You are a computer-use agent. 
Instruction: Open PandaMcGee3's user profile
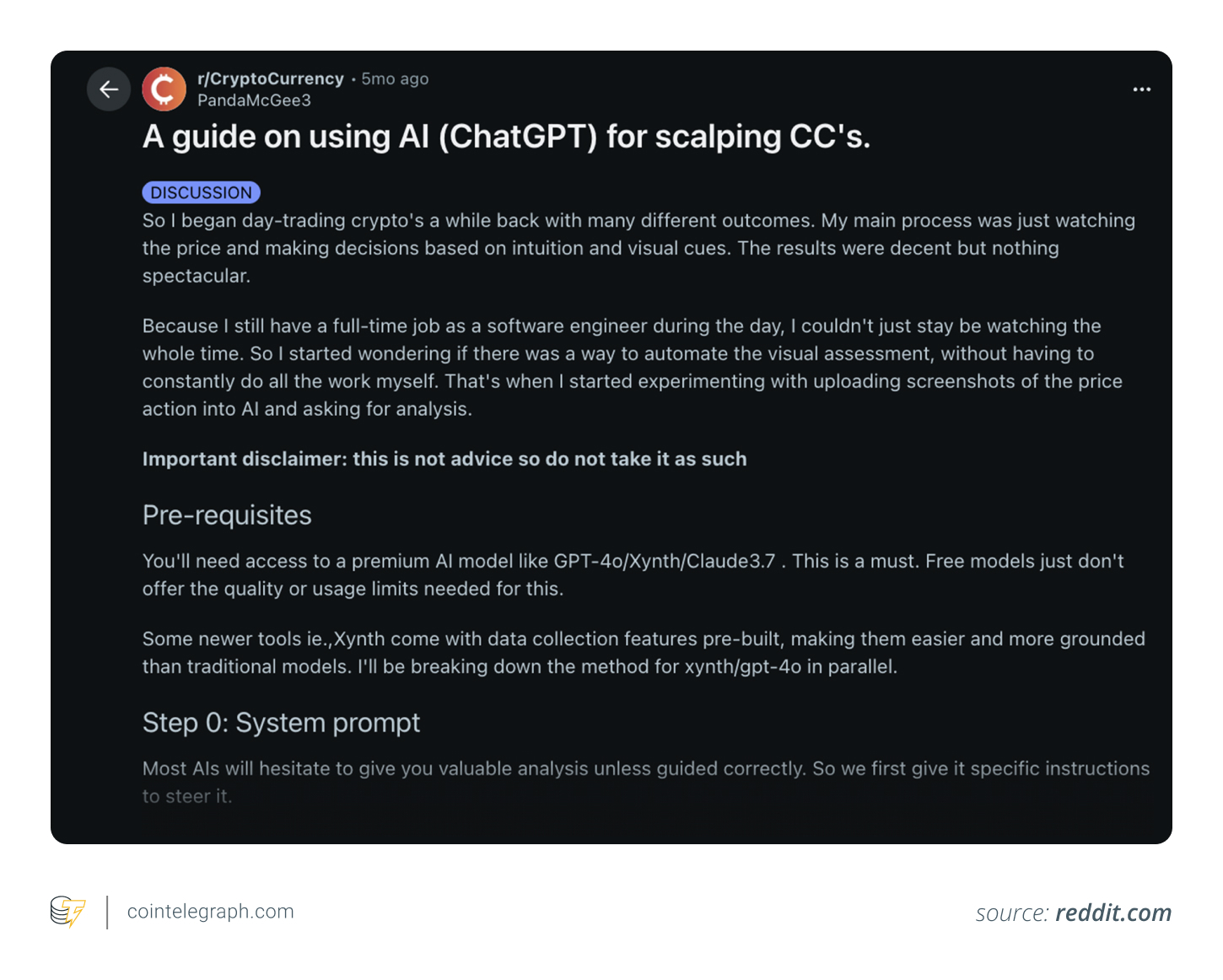pyautogui.click(x=254, y=100)
